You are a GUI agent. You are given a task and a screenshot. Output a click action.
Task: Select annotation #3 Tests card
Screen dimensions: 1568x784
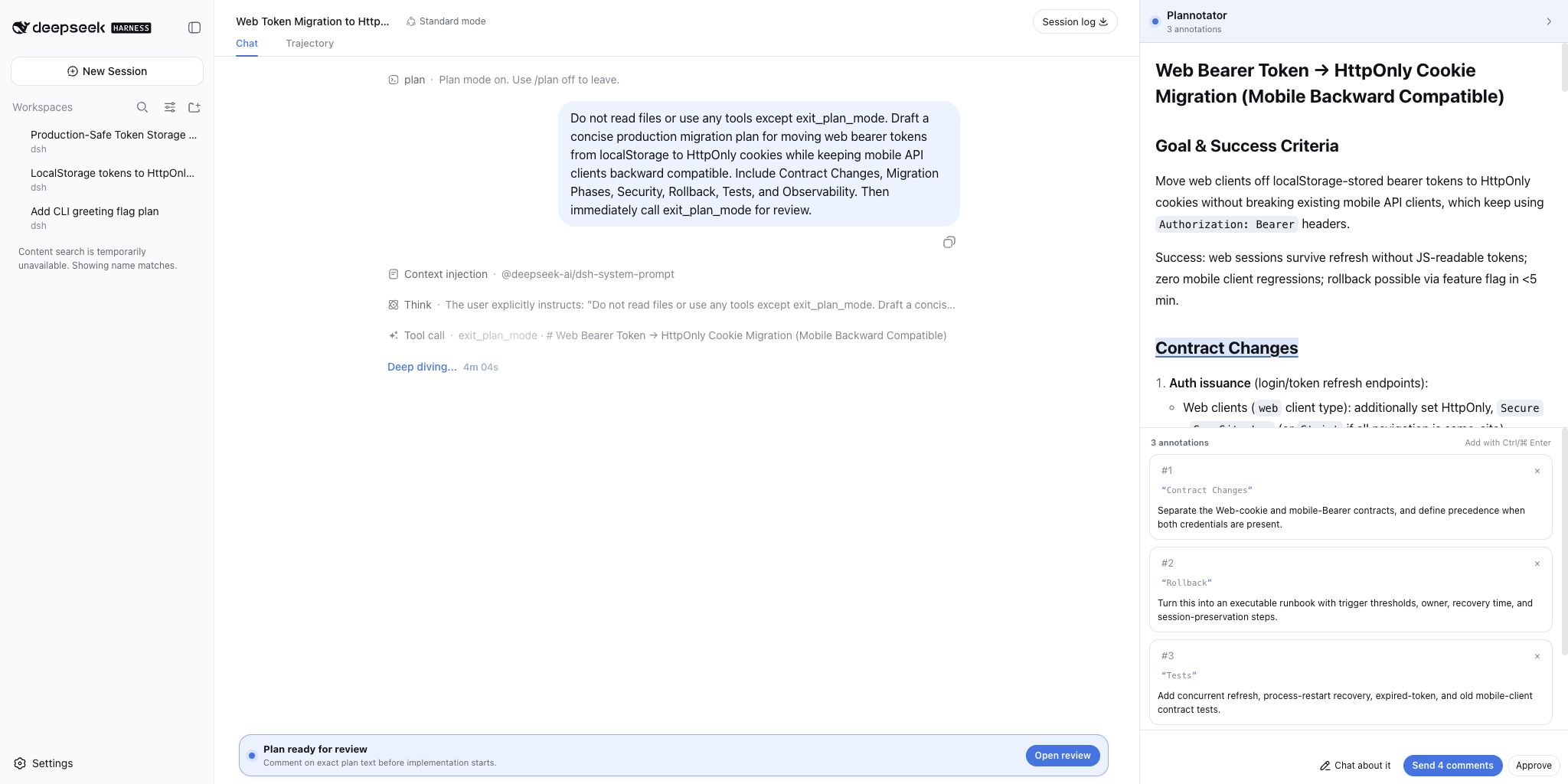pyautogui.click(x=1351, y=682)
